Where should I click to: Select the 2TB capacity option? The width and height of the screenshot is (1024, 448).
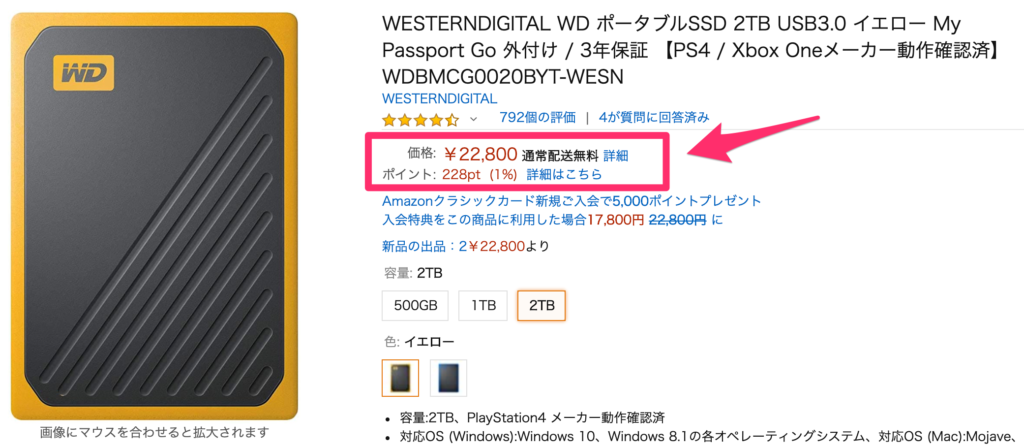coord(541,305)
